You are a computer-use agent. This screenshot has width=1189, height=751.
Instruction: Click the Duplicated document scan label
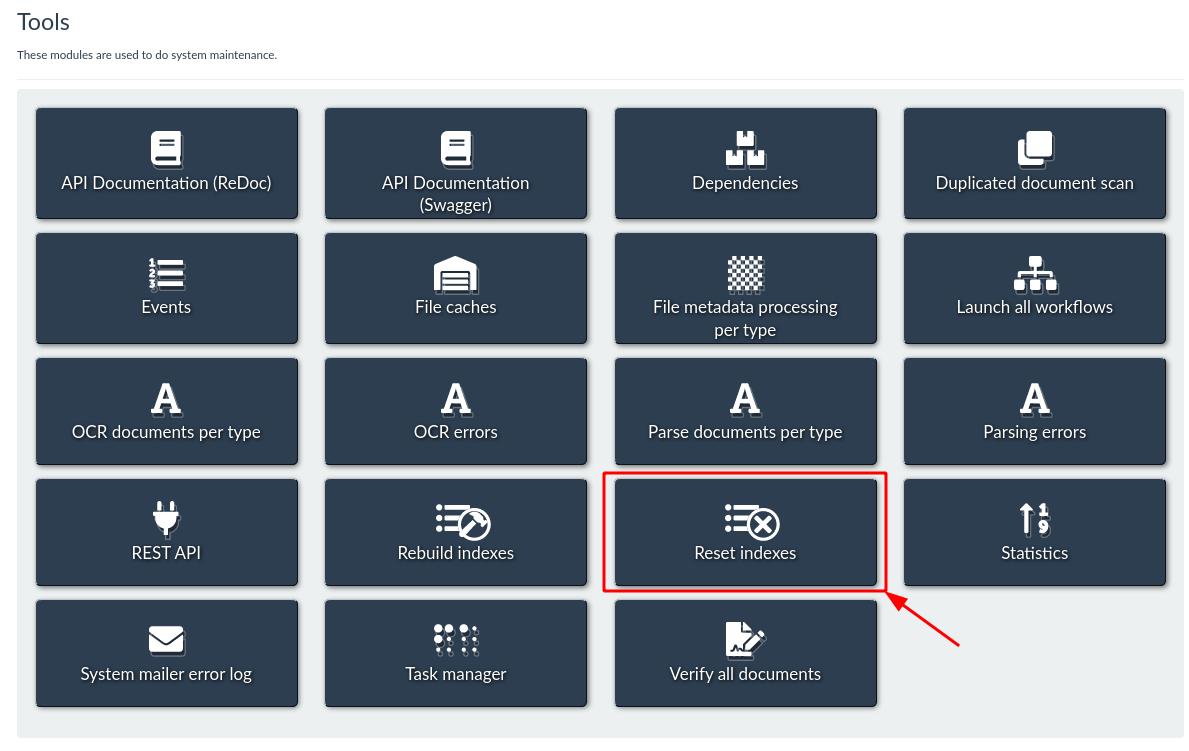(x=1035, y=183)
